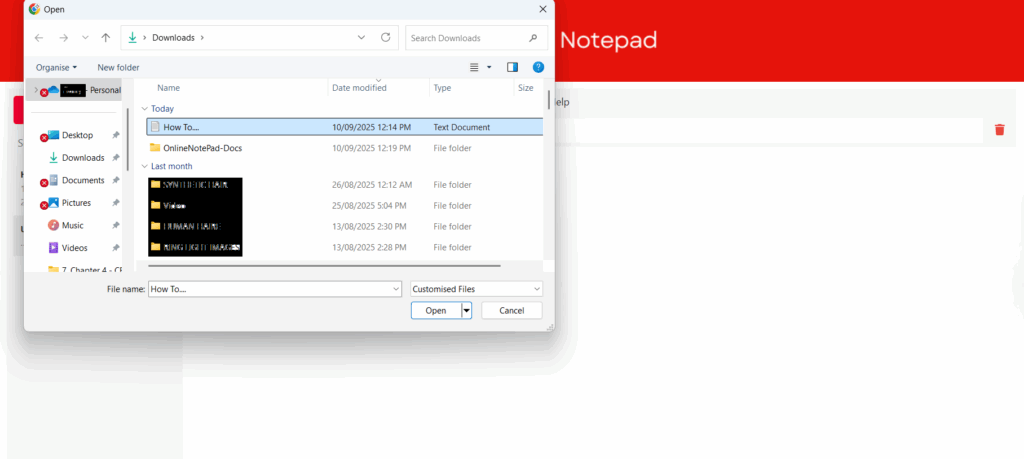This screenshot has height=459, width=1024.
Task: Click the New folder button
Action: [x=118, y=67]
